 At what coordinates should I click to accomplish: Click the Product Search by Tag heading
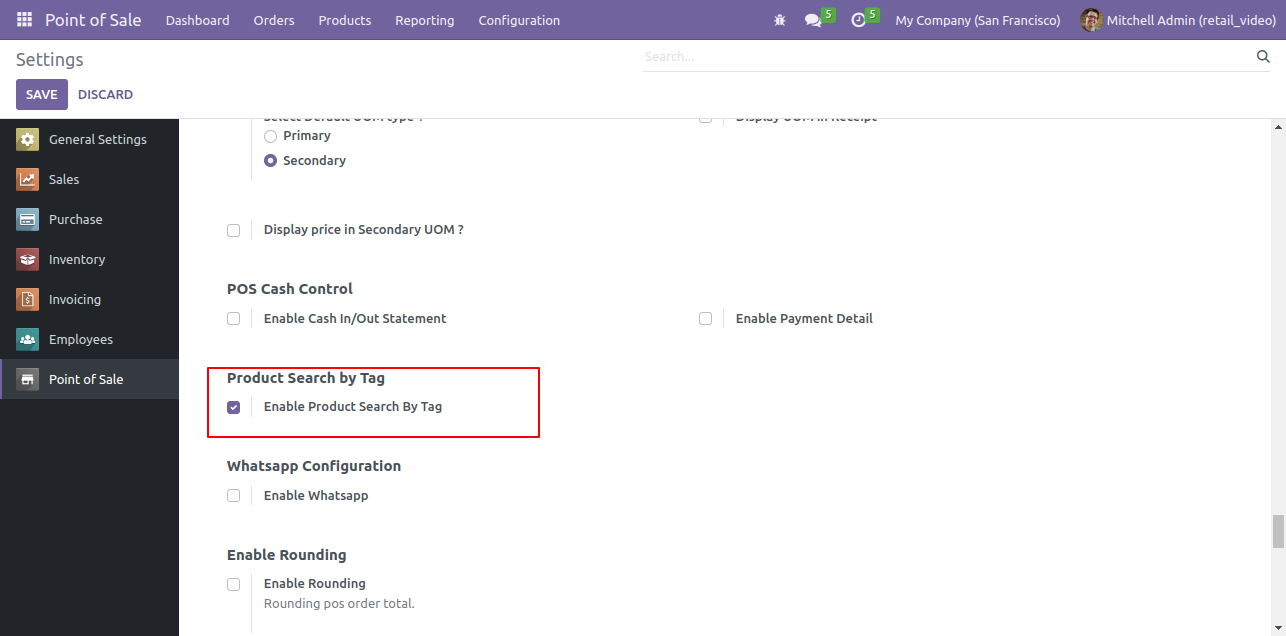click(306, 378)
